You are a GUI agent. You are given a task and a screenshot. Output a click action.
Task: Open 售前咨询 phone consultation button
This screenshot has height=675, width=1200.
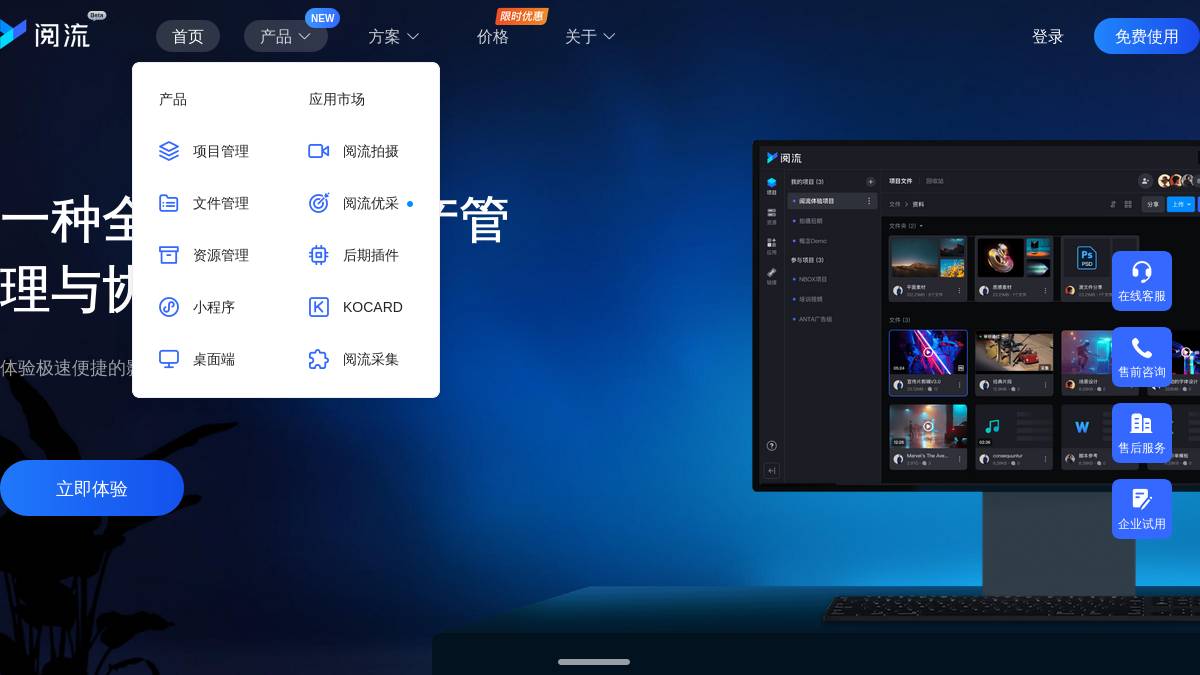pos(1142,357)
